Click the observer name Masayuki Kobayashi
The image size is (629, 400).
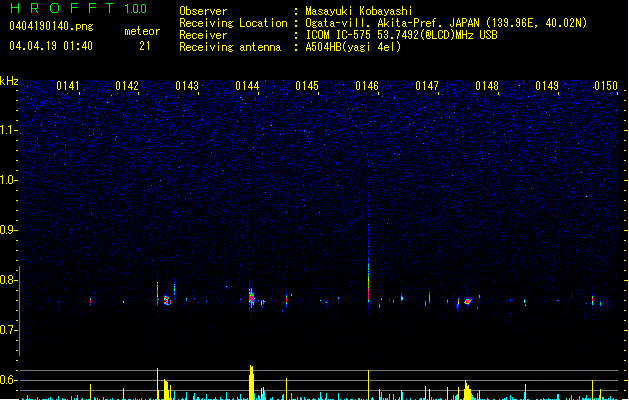[x=359, y=11]
